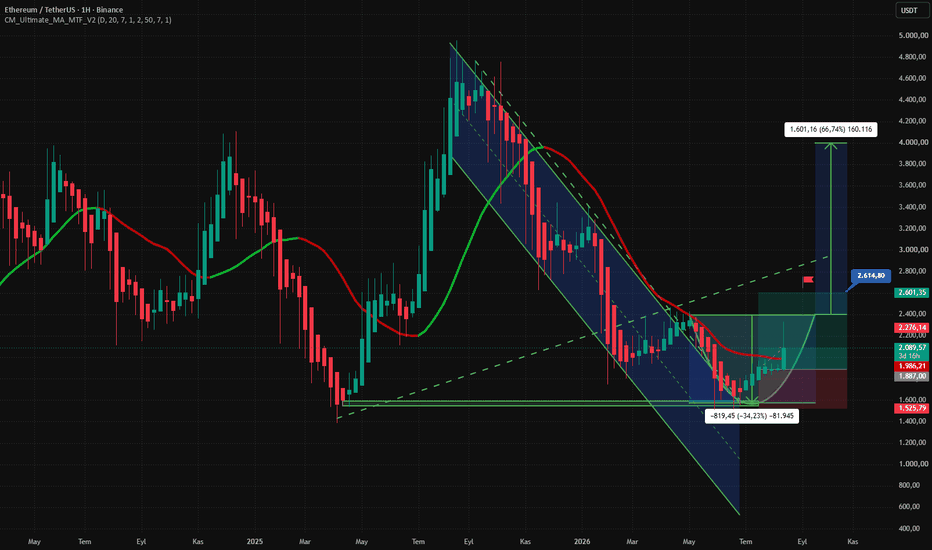Select the 5.000,00 price scale label
The width and height of the screenshot is (932, 550).
(x=912, y=36)
